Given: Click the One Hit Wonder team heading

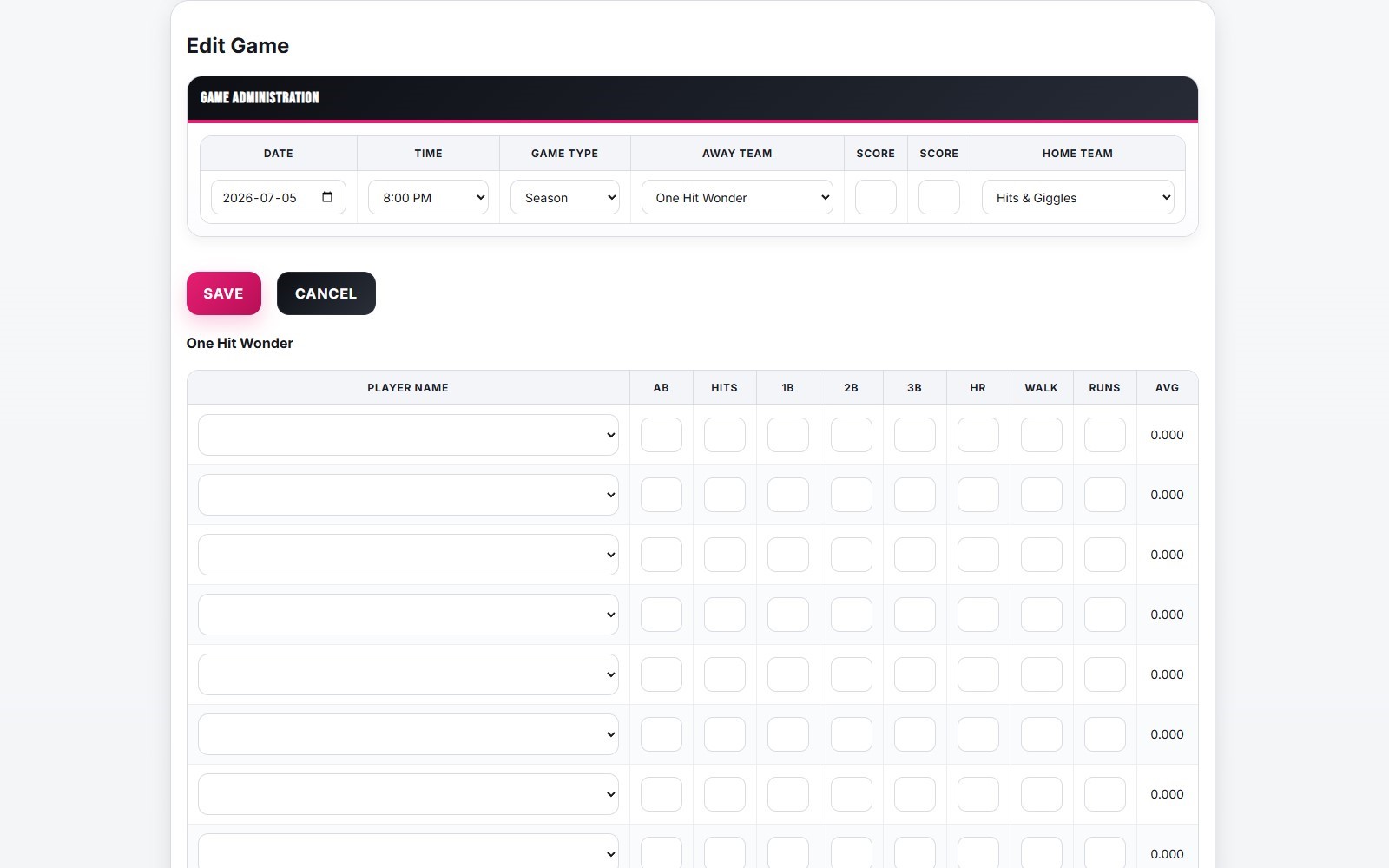Looking at the screenshot, I should (x=240, y=343).
